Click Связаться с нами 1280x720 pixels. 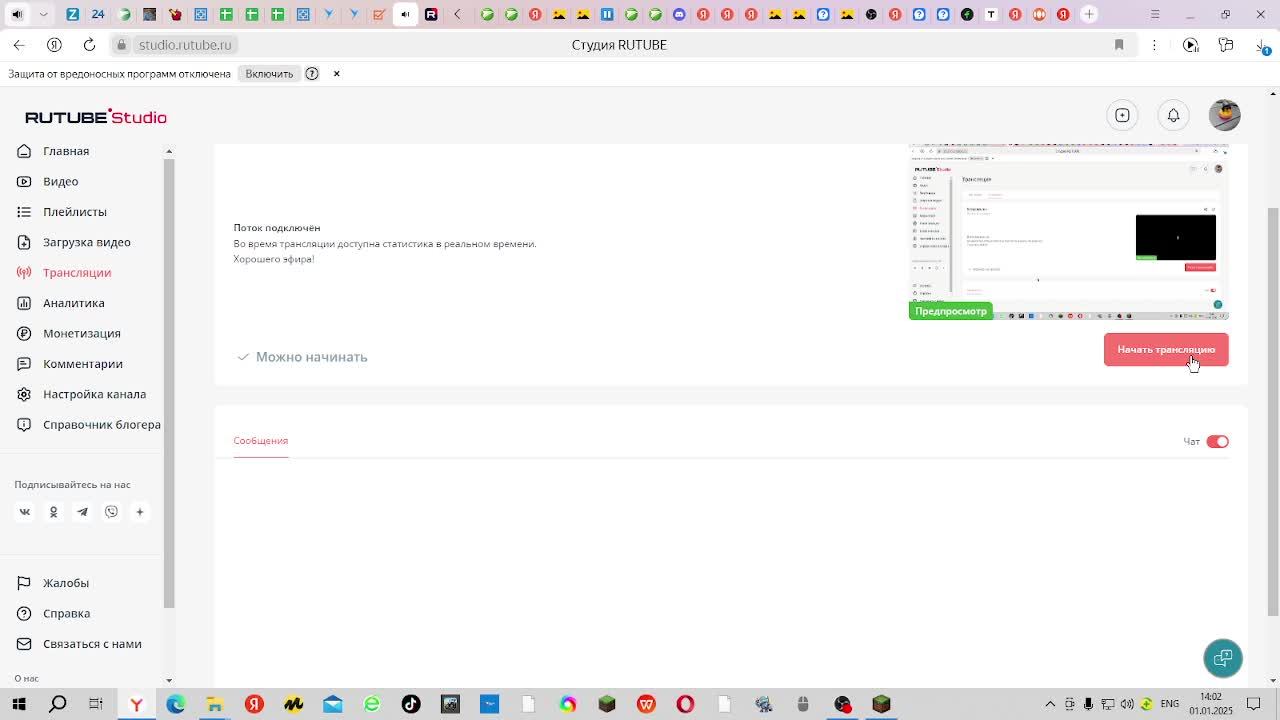[92, 644]
